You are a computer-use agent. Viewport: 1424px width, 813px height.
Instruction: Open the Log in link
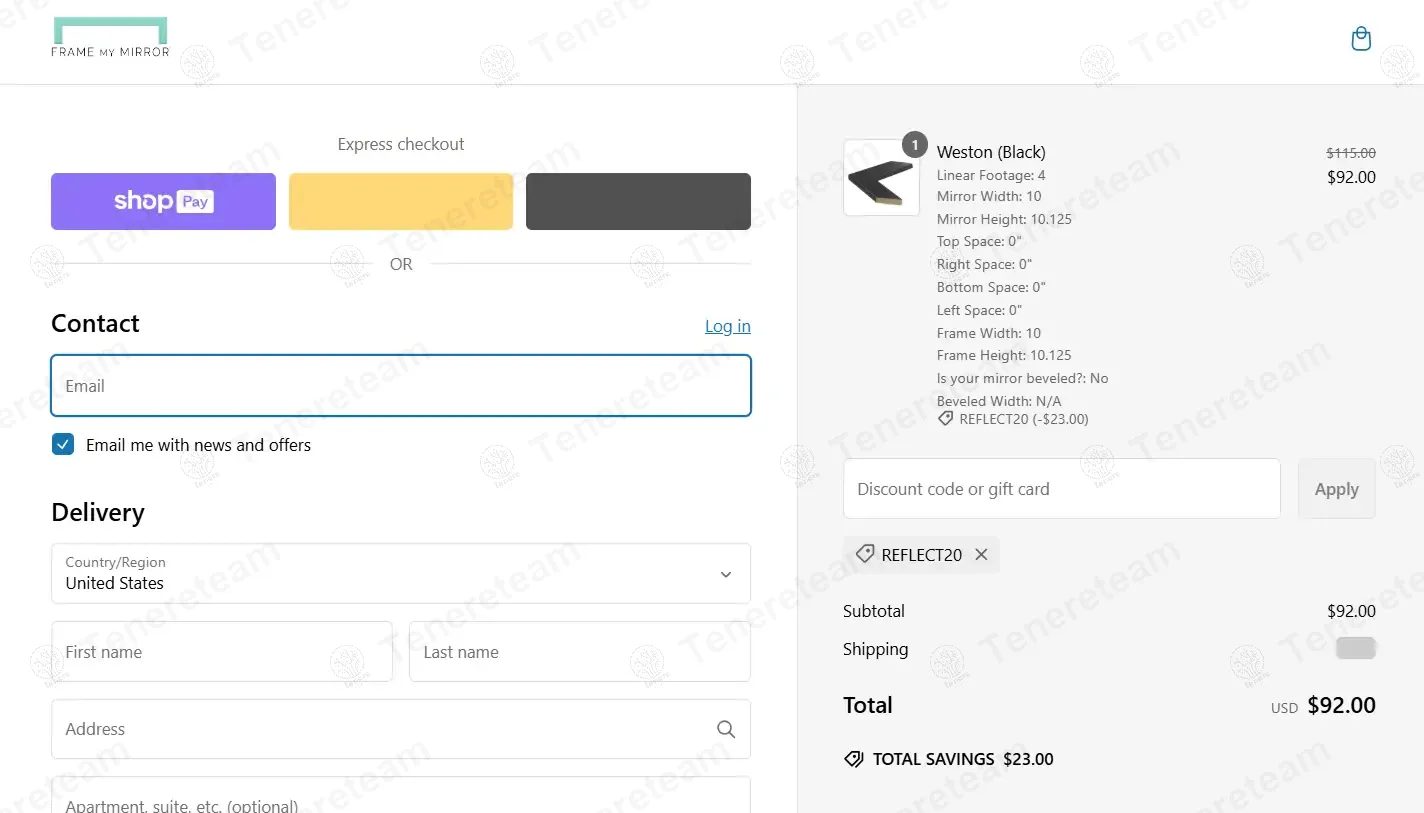(x=727, y=326)
